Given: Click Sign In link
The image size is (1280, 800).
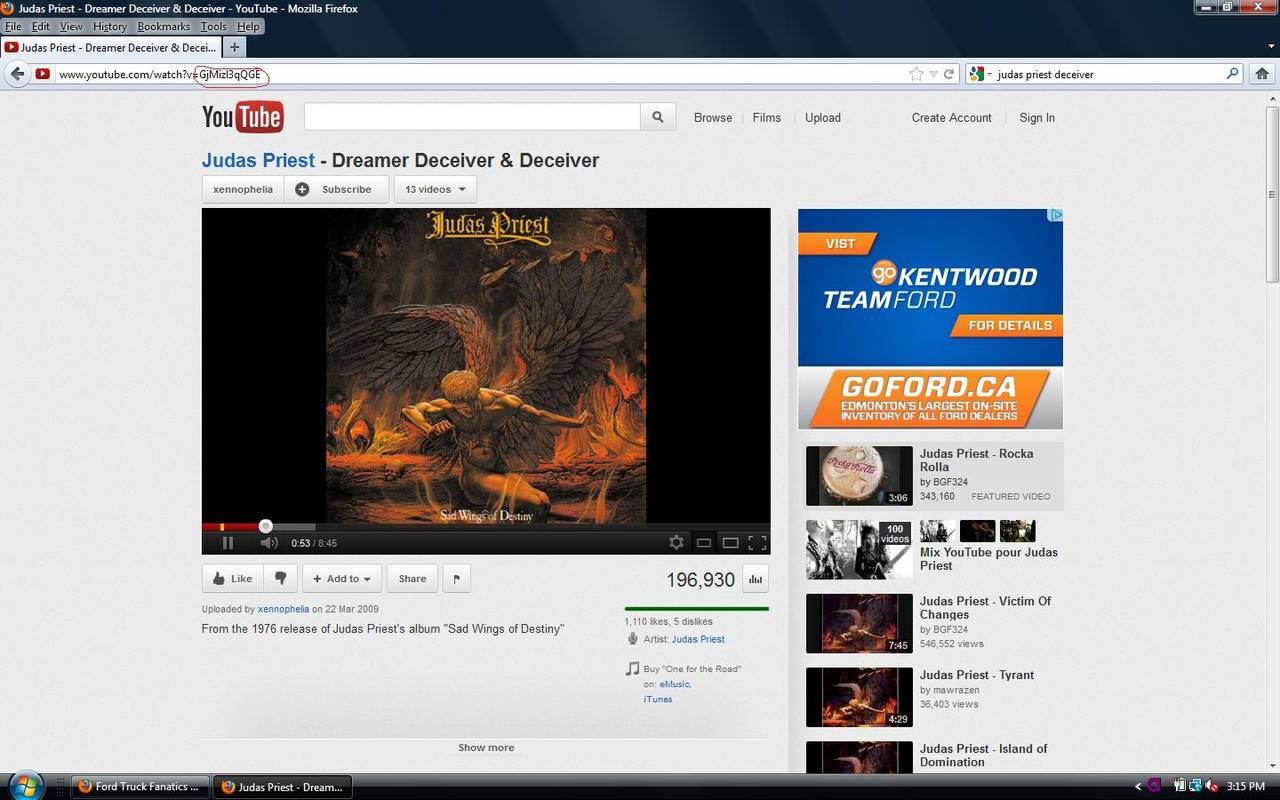Looking at the screenshot, I should [x=1037, y=117].
